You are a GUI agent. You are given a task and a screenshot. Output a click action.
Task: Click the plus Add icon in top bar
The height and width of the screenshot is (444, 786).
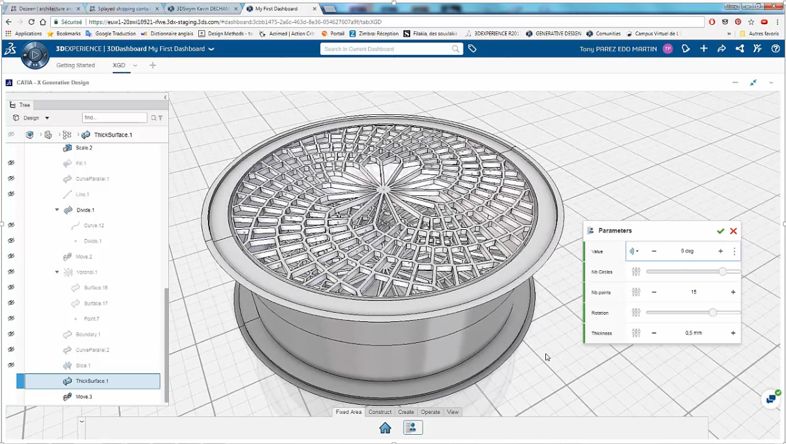click(704, 49)
